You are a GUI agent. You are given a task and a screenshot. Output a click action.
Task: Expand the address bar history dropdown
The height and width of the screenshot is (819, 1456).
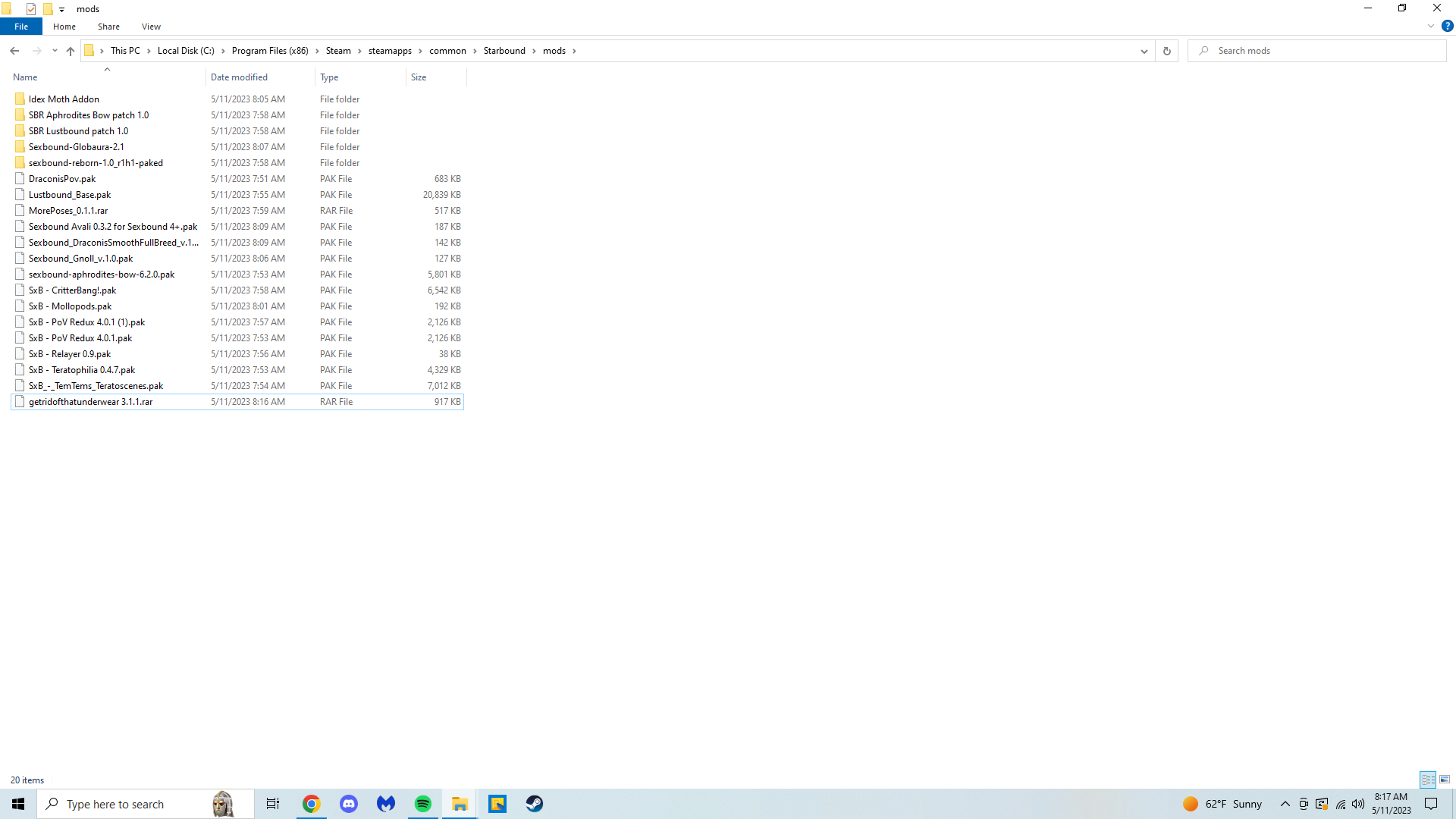[1144, 51]
